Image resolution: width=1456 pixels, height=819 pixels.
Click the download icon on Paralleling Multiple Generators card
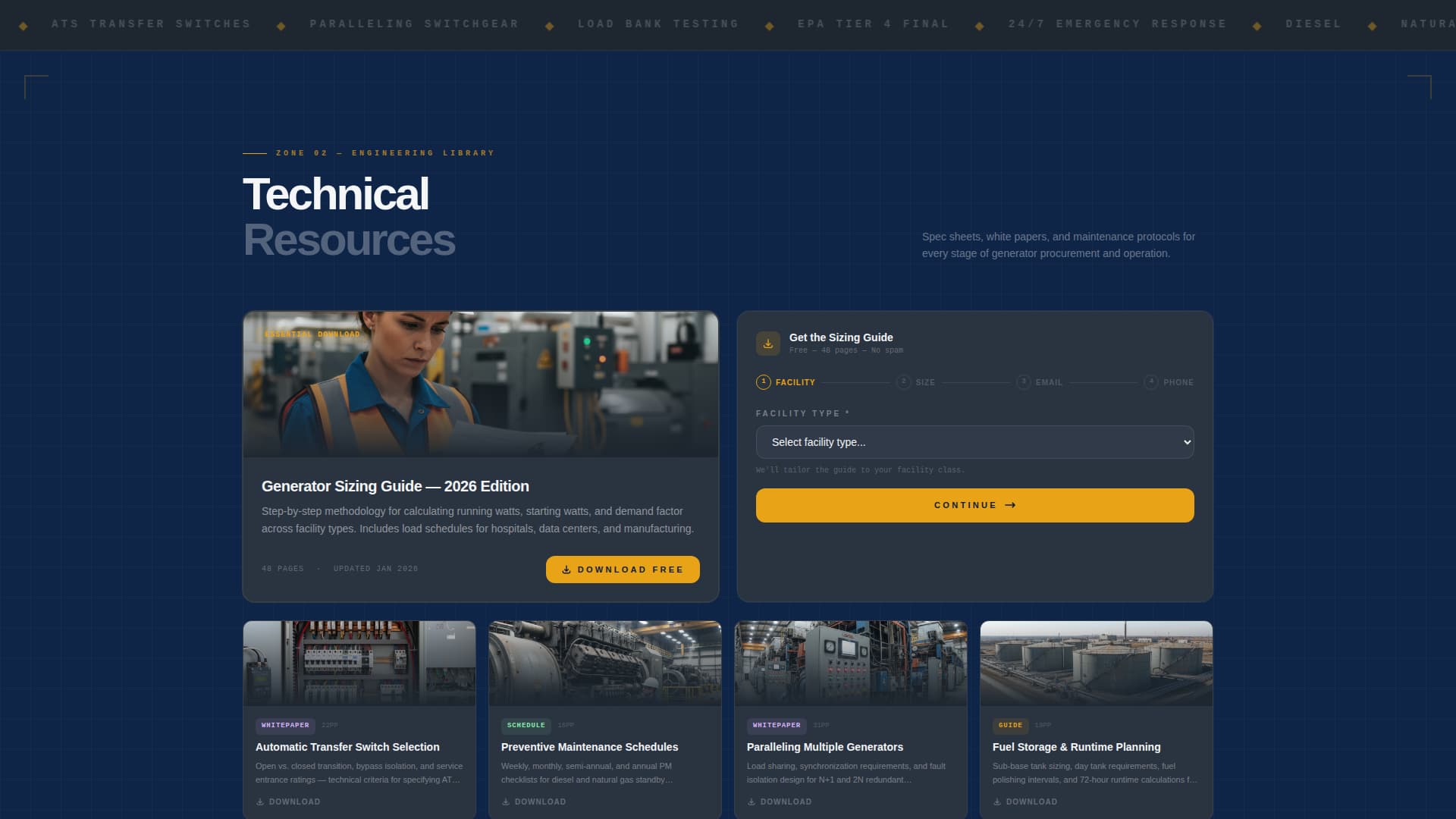pyautogui.click(x=752, y=802)
